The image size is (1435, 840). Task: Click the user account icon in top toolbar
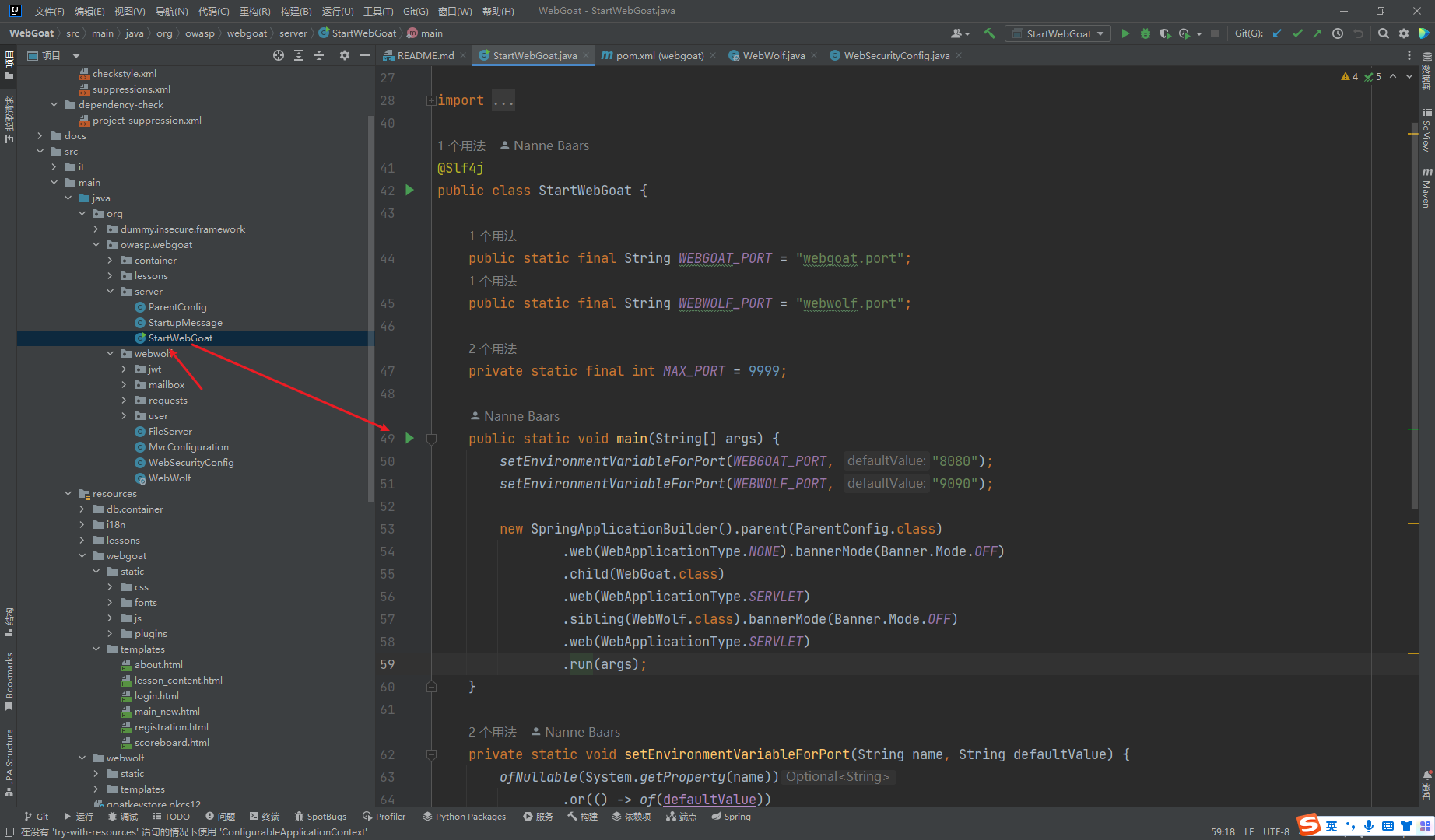(960, 33)
